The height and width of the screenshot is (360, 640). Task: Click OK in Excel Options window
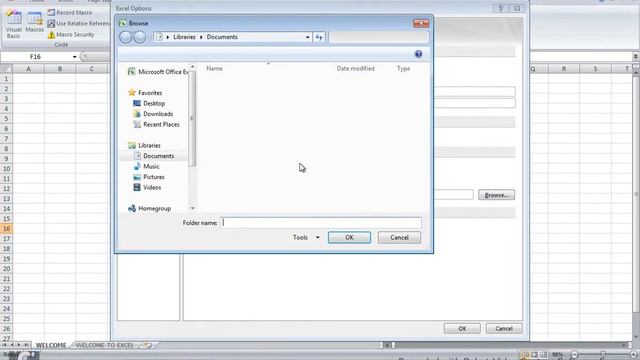point(462,328)
